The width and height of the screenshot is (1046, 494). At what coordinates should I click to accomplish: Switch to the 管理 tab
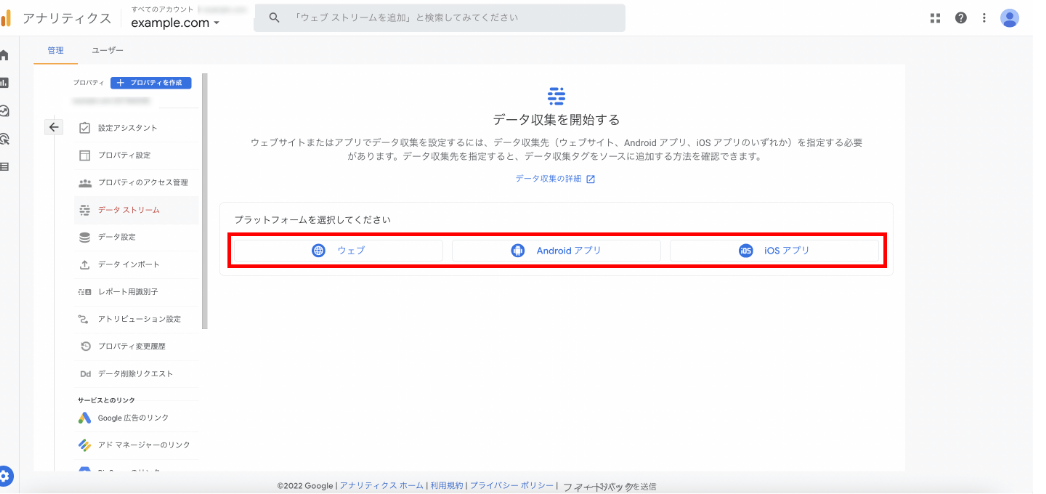pyautogui.click(x=55, y=50)
